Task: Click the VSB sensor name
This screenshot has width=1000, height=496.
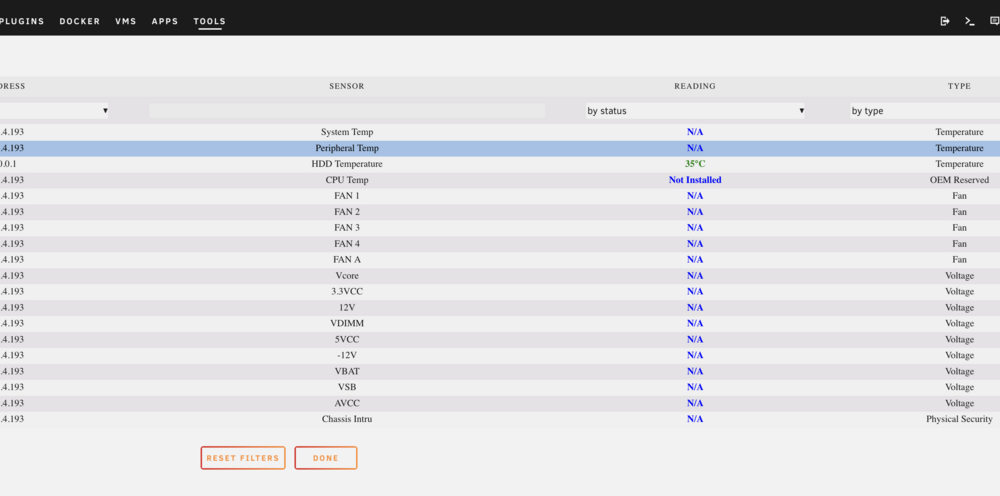Action: pos(347,387)
